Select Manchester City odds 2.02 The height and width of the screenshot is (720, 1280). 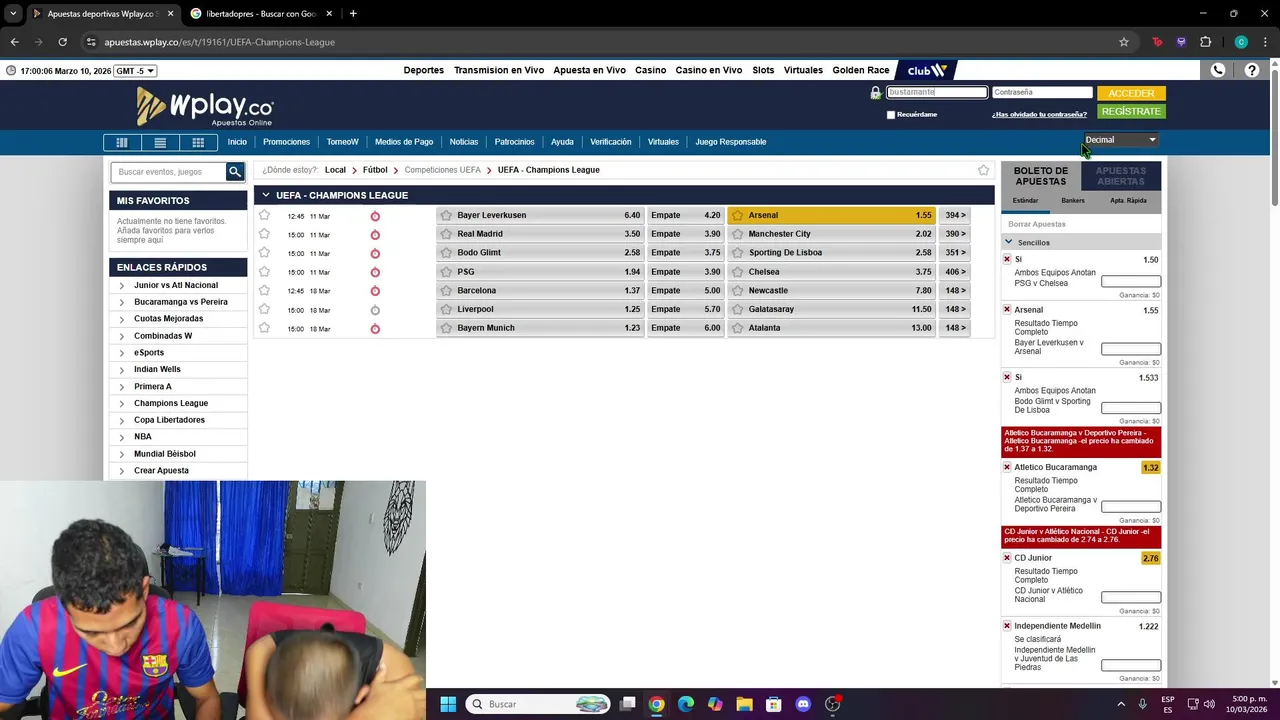pos(831,234)
